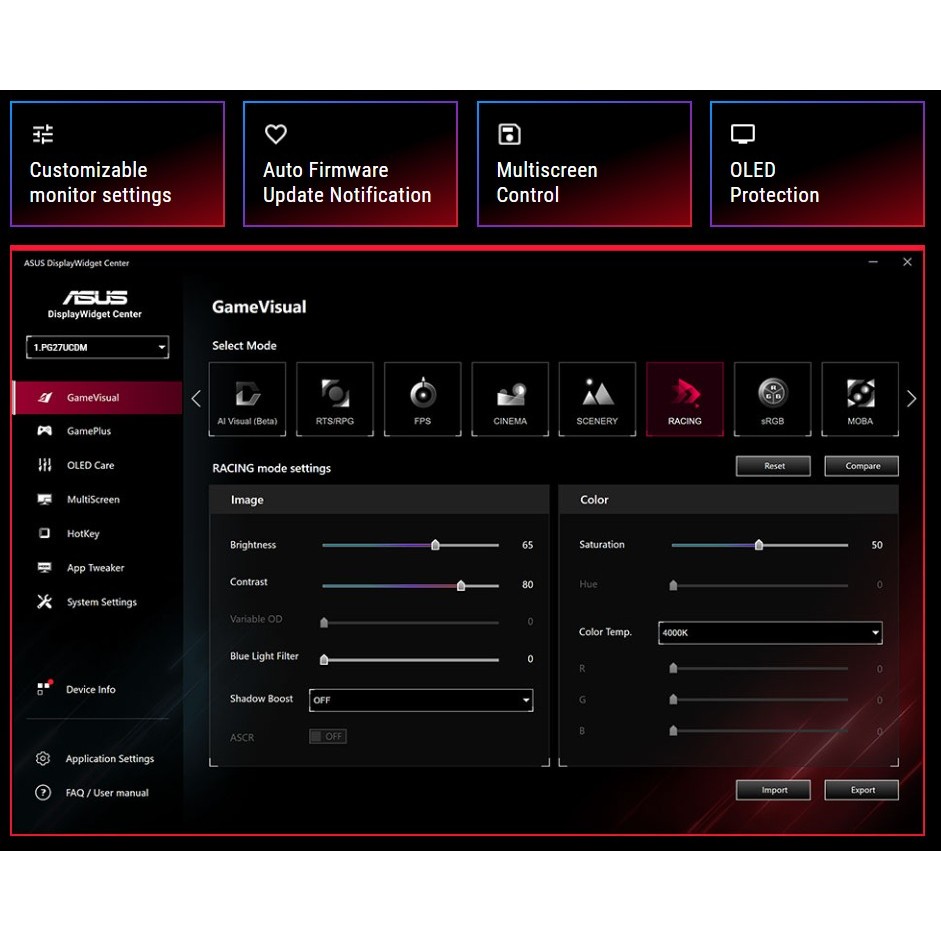Open GamePlus in the sidebar
Screen dimensions: 941x941
(88, 431)
